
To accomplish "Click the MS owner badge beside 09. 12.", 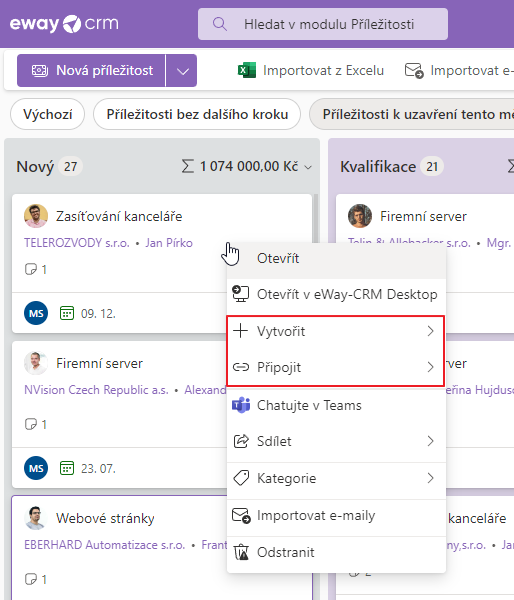I will pos(36,313).
